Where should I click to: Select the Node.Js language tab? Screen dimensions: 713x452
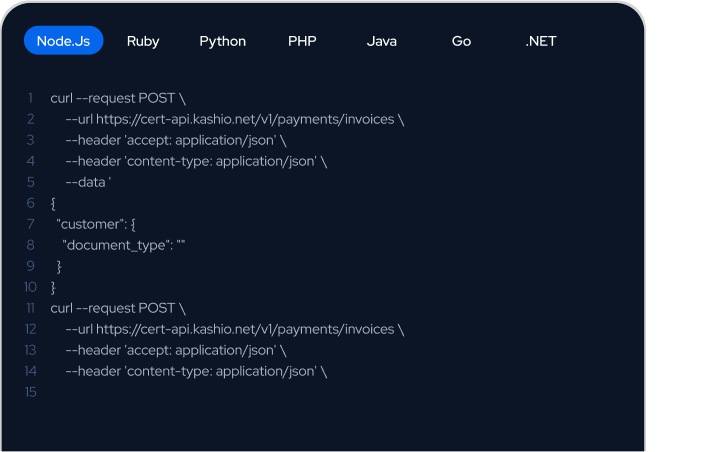coord(63,41)
